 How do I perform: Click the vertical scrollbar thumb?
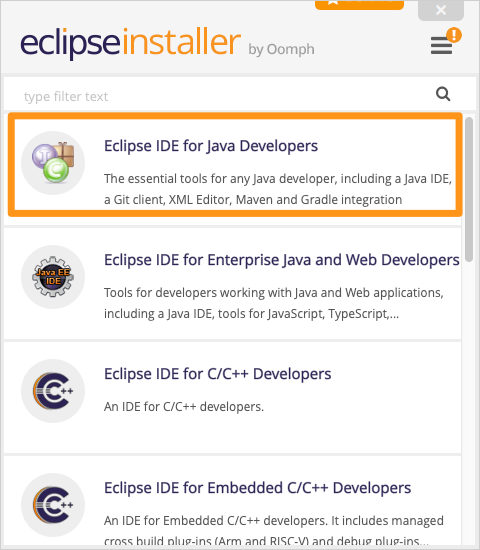pyautogui.click(x=469, y=189)
